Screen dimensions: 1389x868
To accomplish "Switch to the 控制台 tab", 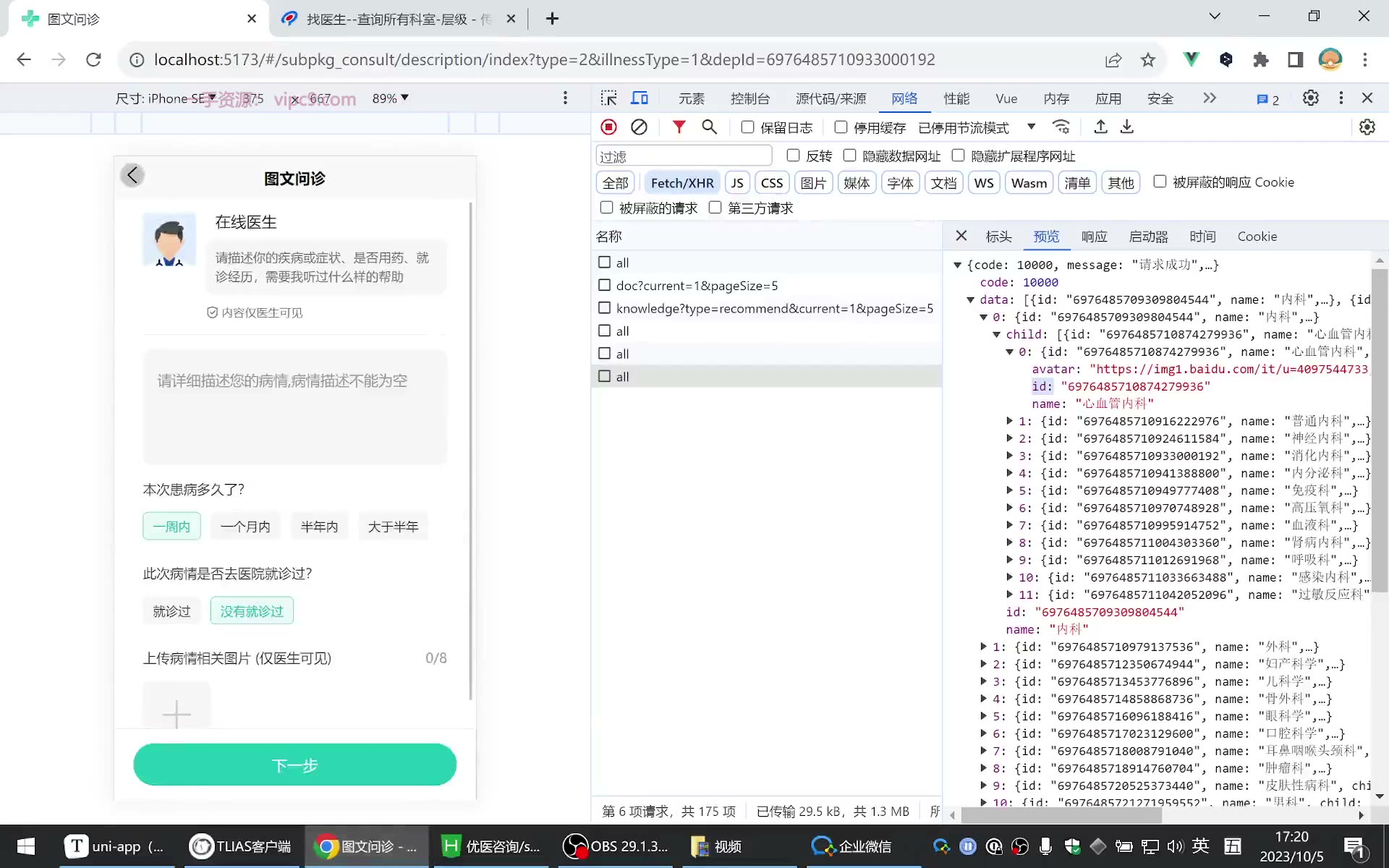I will tap(750, 98).
